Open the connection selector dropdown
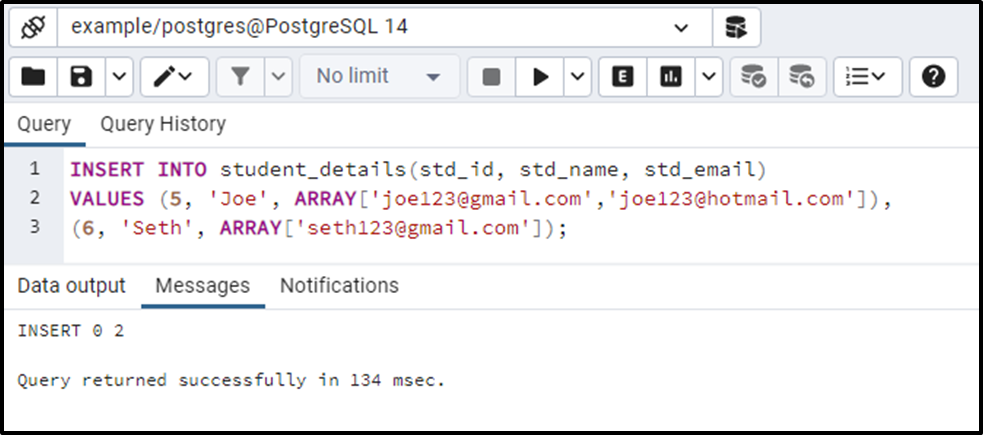983x435 pixels. click(x=385, y=28)
